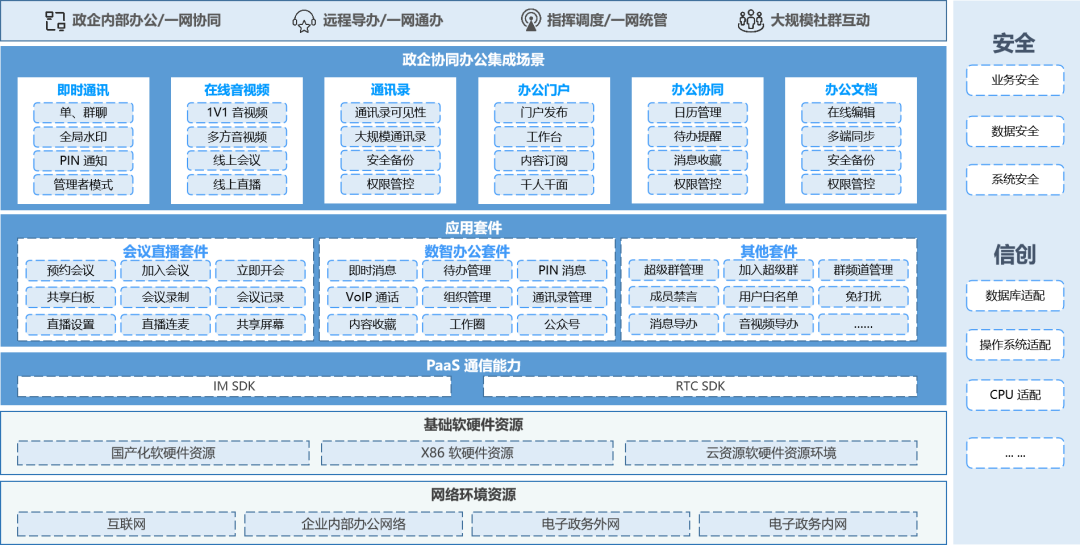This screenshot has width=1080, height=545.
Task: Choose 多方音视频 under 在线音视频
Action: [x=237, y=136]
